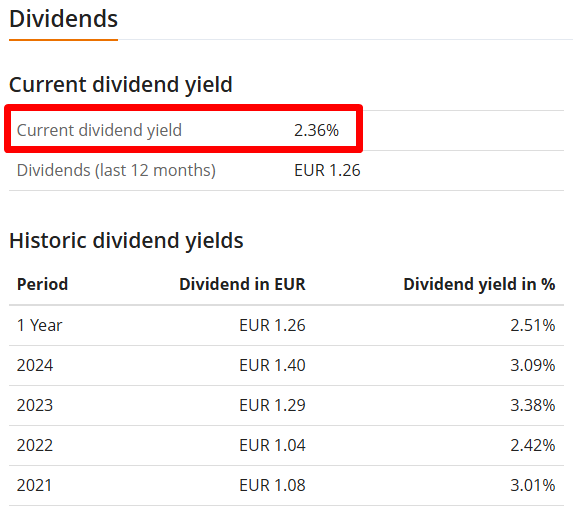Select the 1 Year period row

click(x=286, y=325)
